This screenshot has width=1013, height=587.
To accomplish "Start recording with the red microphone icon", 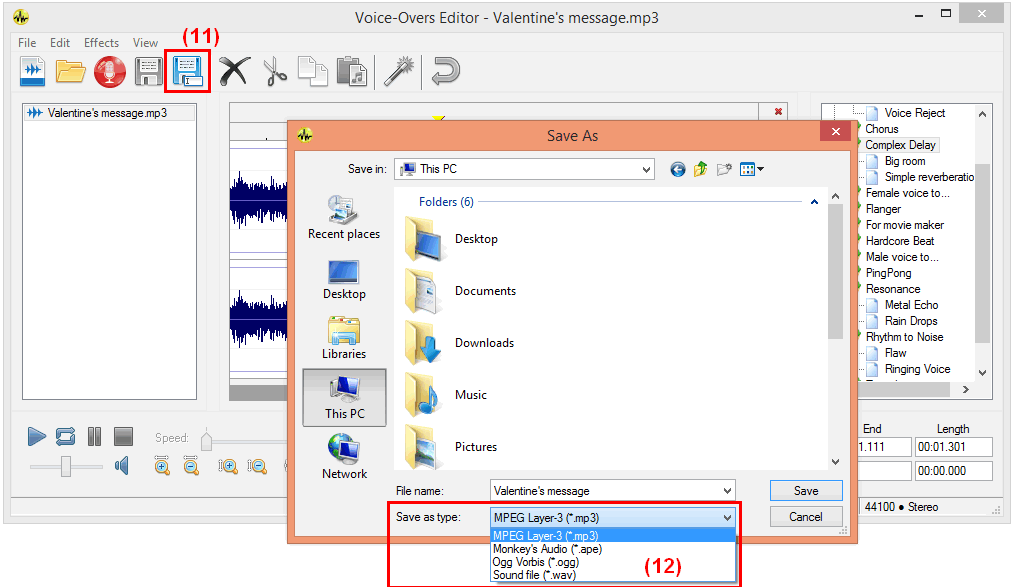I will pos(110,71).
